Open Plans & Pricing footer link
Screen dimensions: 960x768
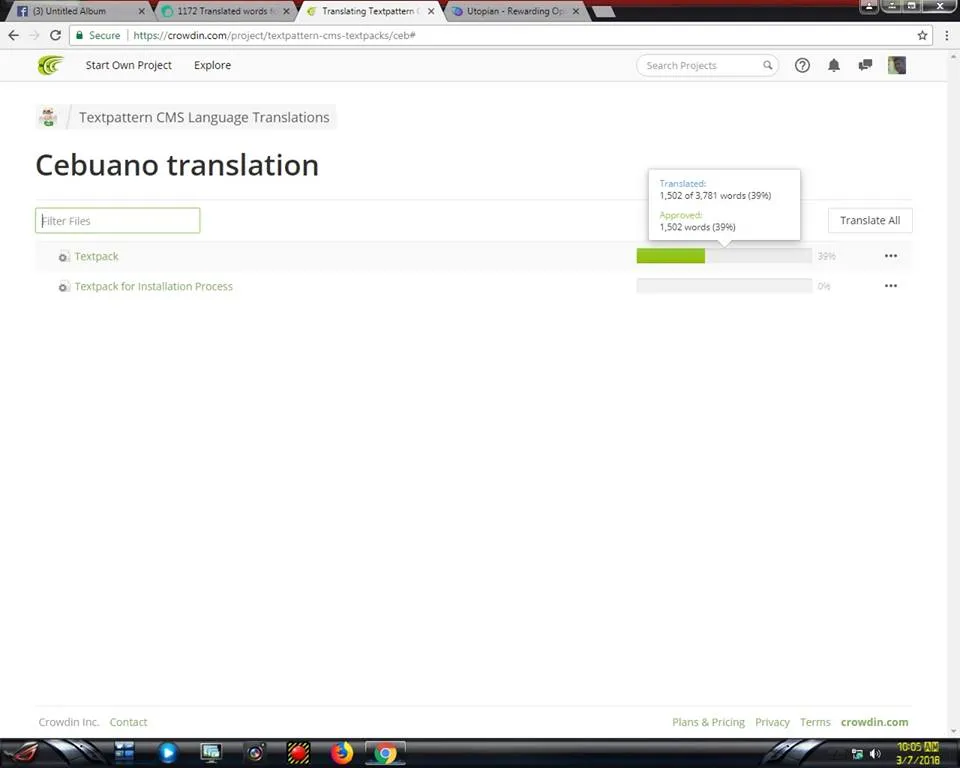[x=708, y=722]
